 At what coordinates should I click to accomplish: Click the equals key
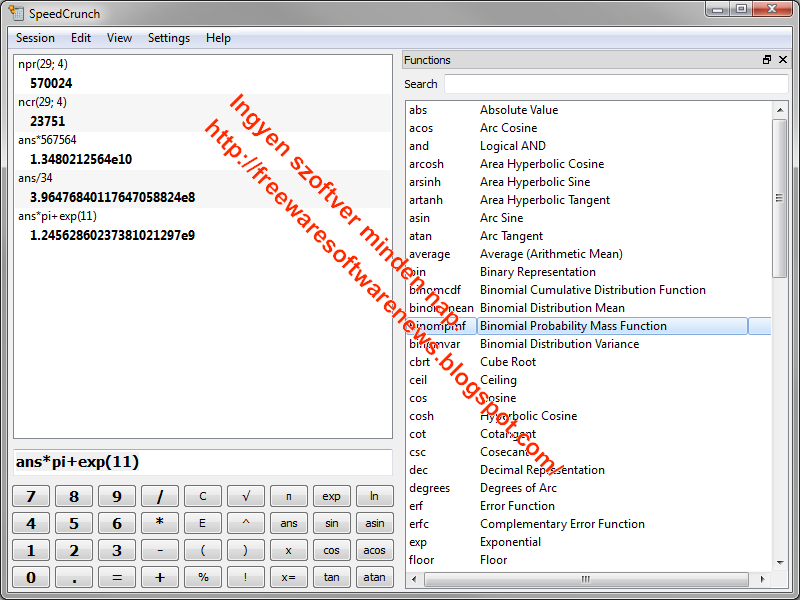tap(117, 577)
